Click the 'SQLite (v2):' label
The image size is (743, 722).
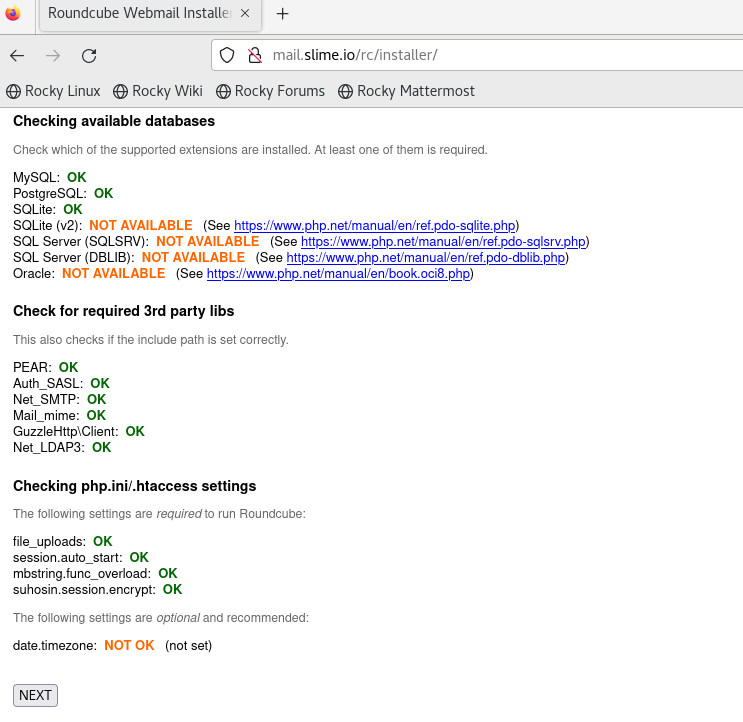[x=47, y=226]
